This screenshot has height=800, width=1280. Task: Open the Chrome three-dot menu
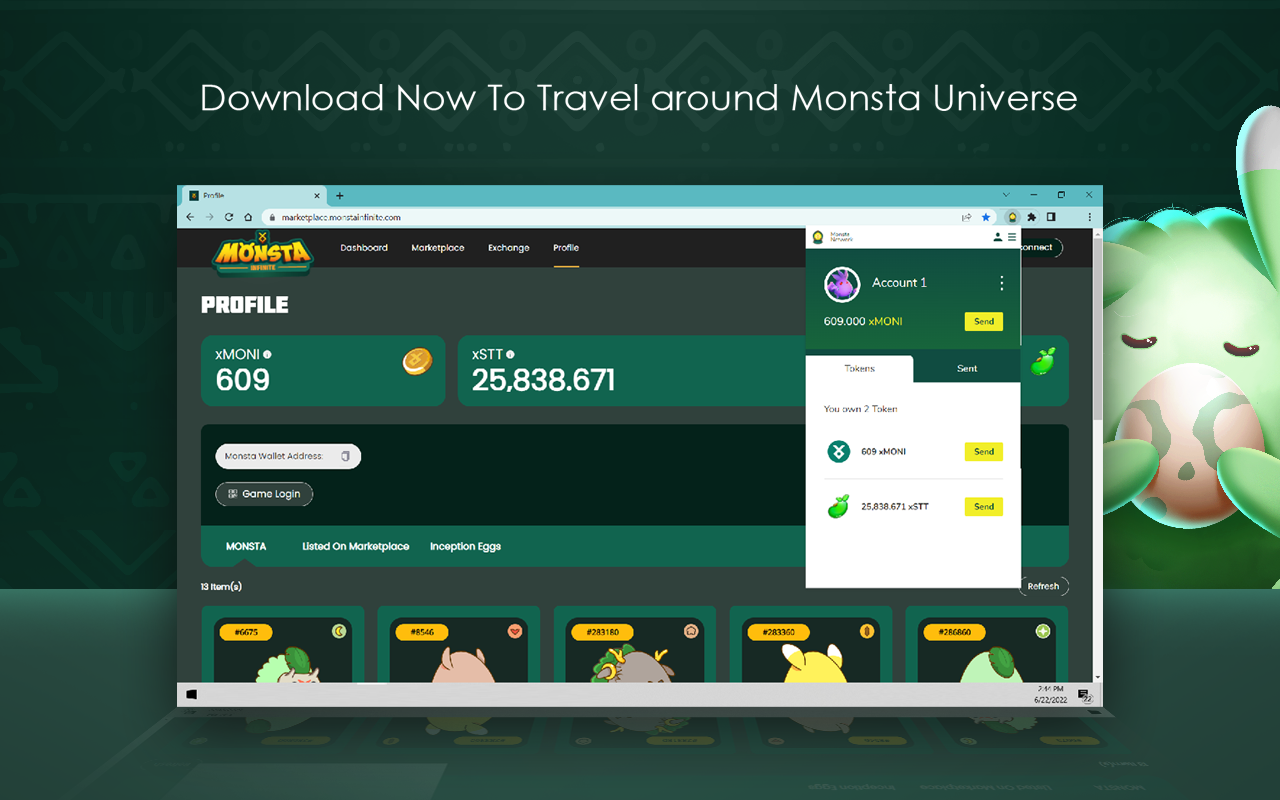1089,217
